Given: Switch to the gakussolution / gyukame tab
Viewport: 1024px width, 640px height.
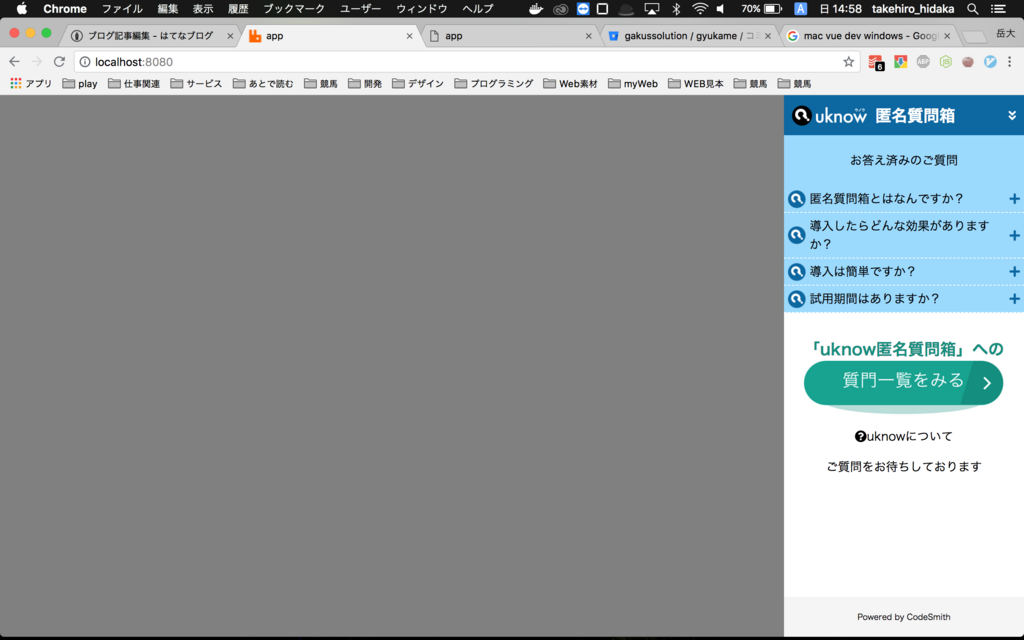Looking at the screenshot, I should tap(691, 36).
